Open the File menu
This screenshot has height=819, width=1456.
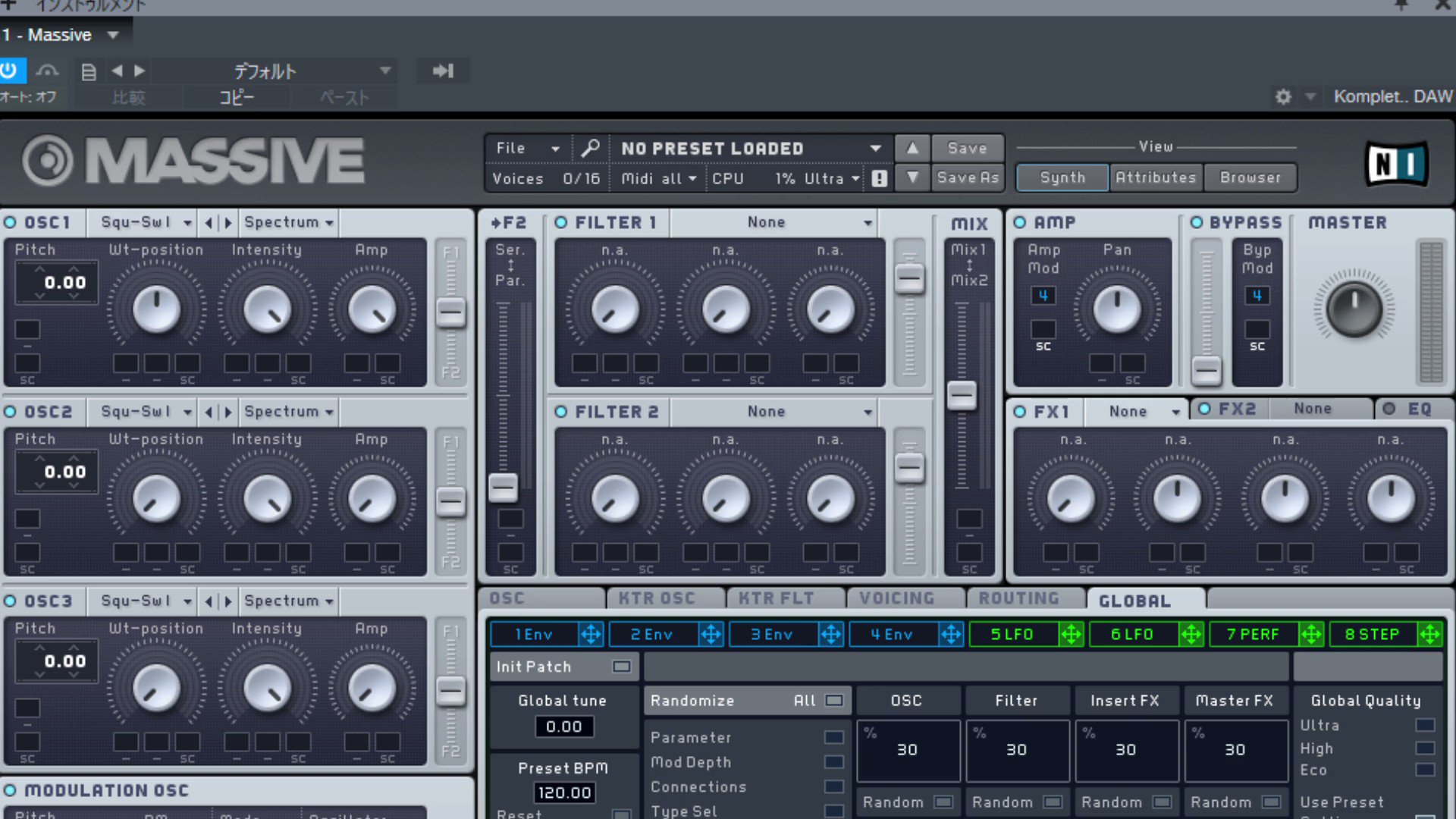(x=527, y=149)
